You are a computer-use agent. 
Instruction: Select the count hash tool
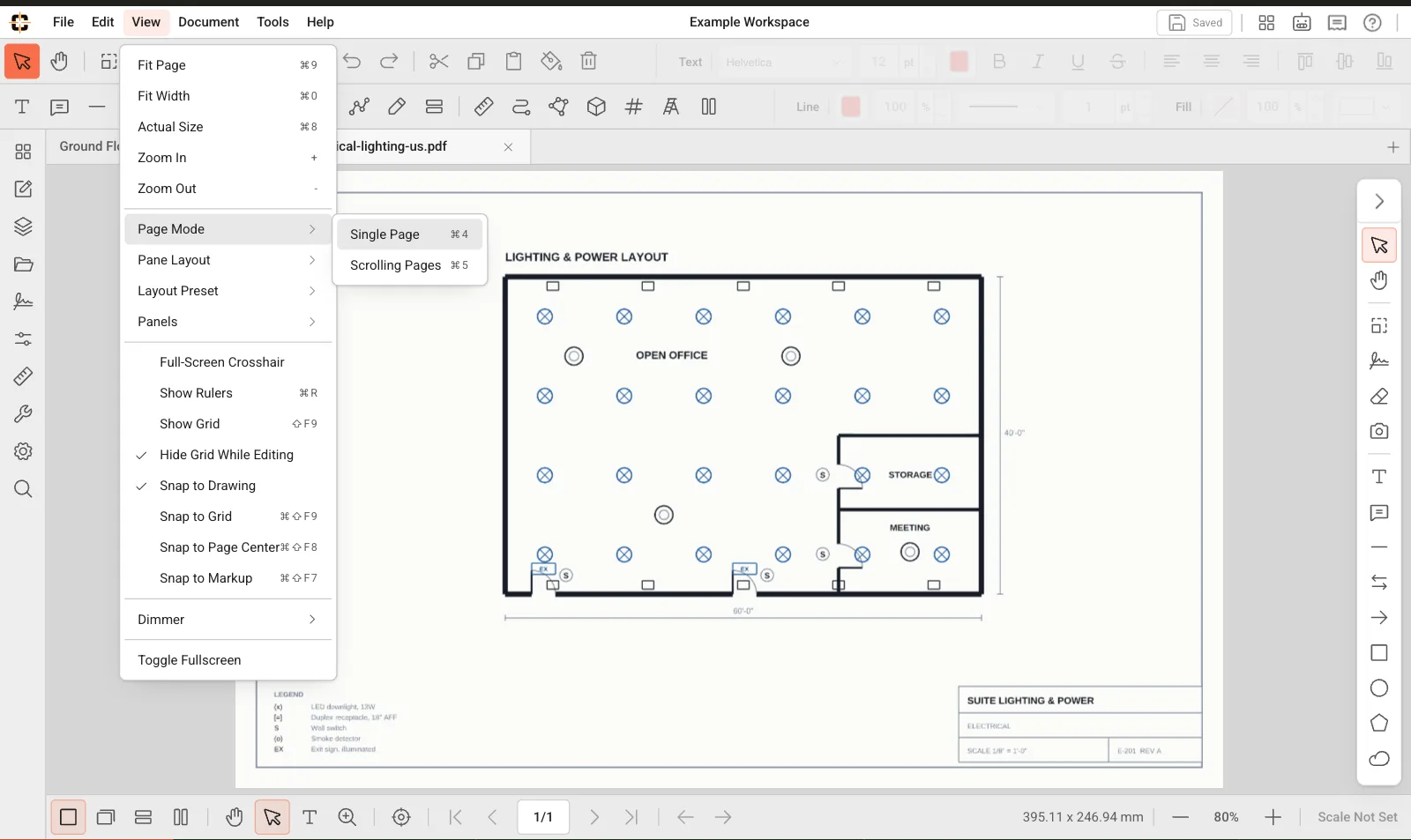click(633, 107)
